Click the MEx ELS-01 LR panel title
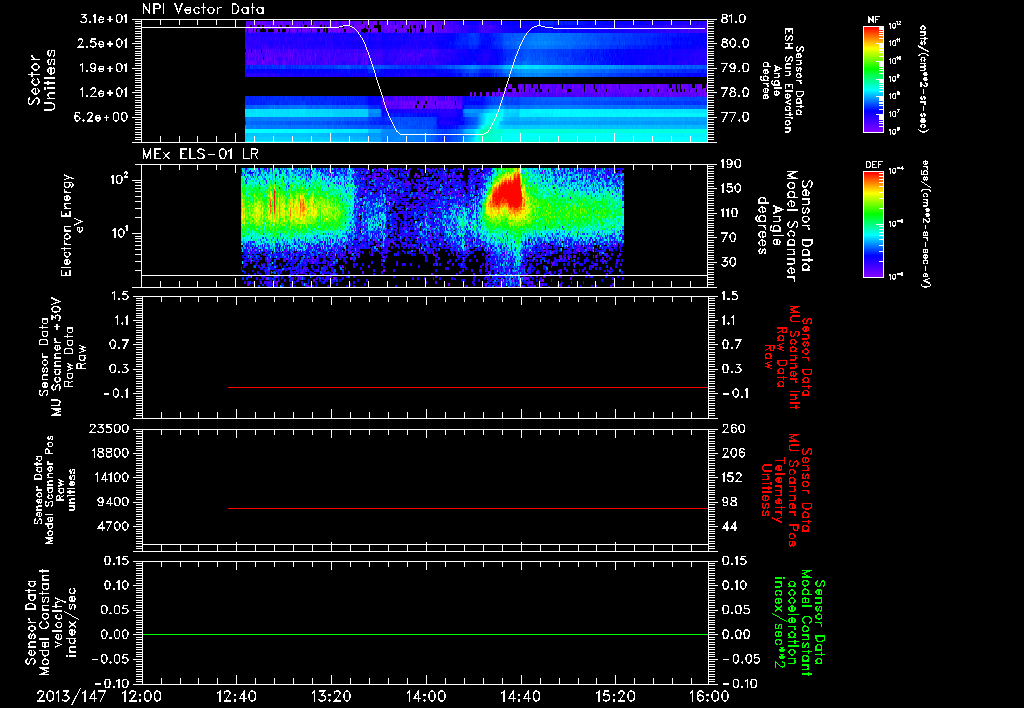The height and width of the screenshot is (708, 1024). click(202, 155)
